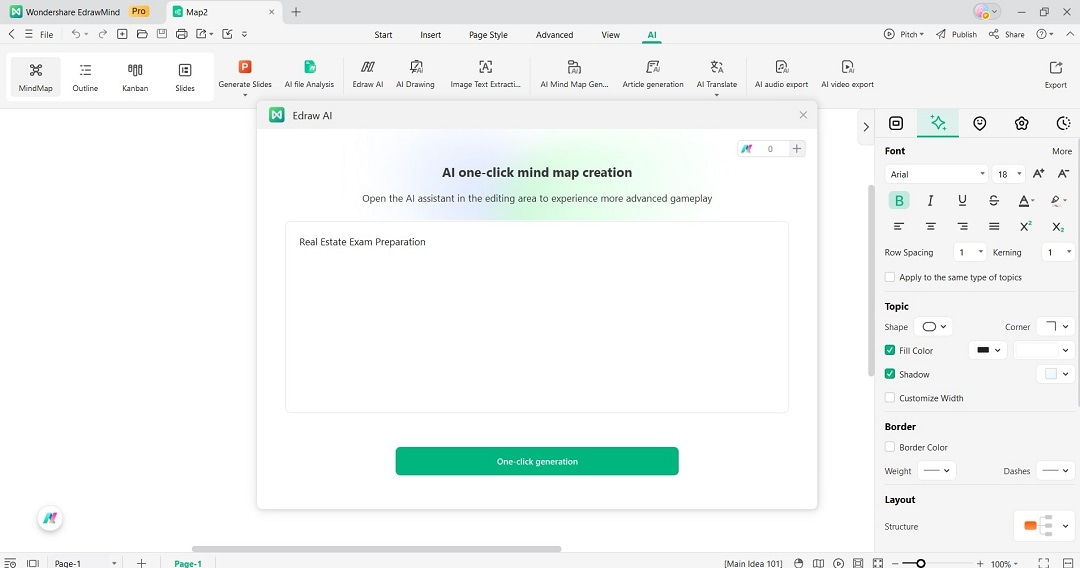This screenshot has height=568, width=1080.
Task: Open Article generation tool
Action: [653, 74]
